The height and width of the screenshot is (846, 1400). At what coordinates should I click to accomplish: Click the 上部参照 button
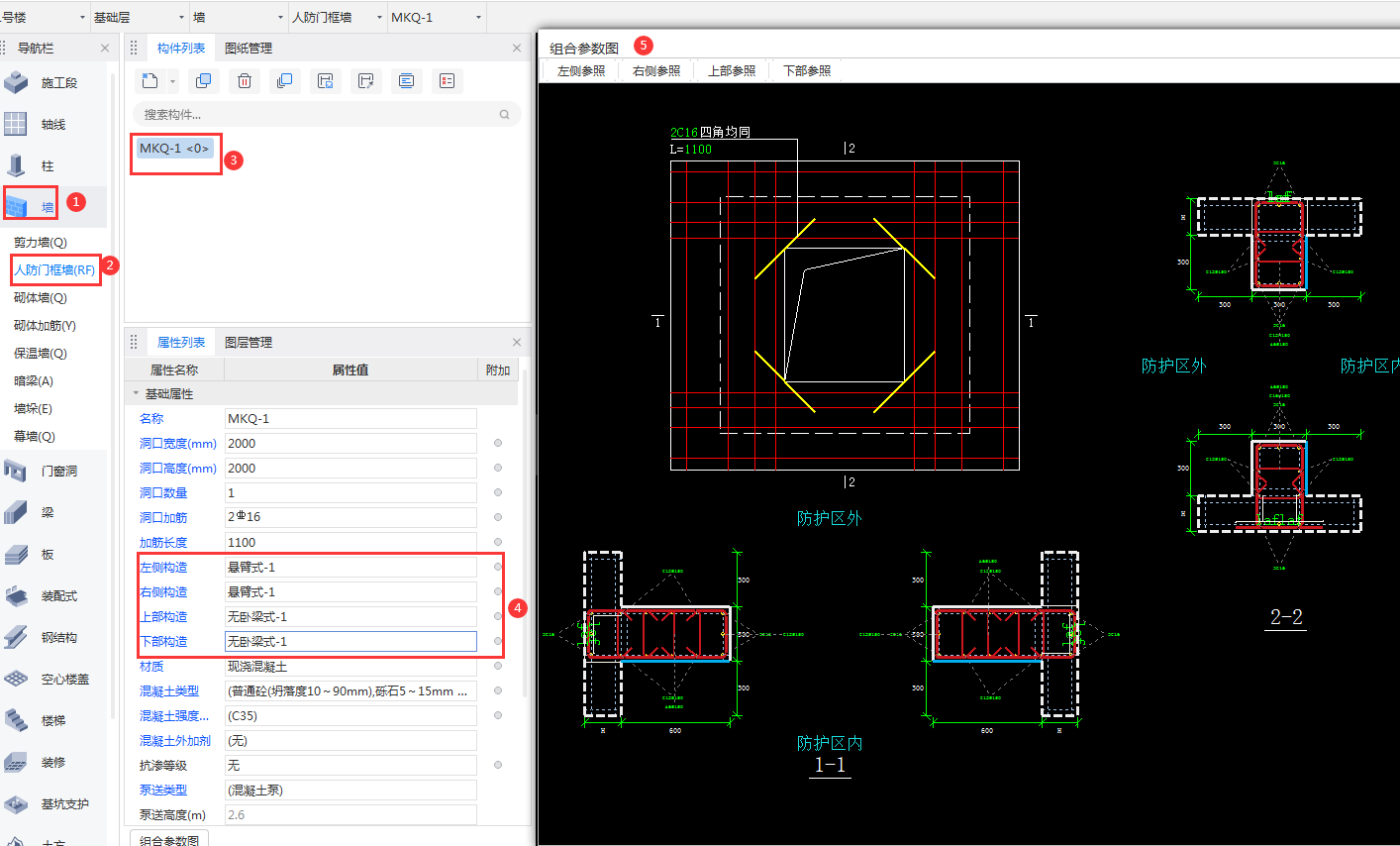(x=732, y=70)
